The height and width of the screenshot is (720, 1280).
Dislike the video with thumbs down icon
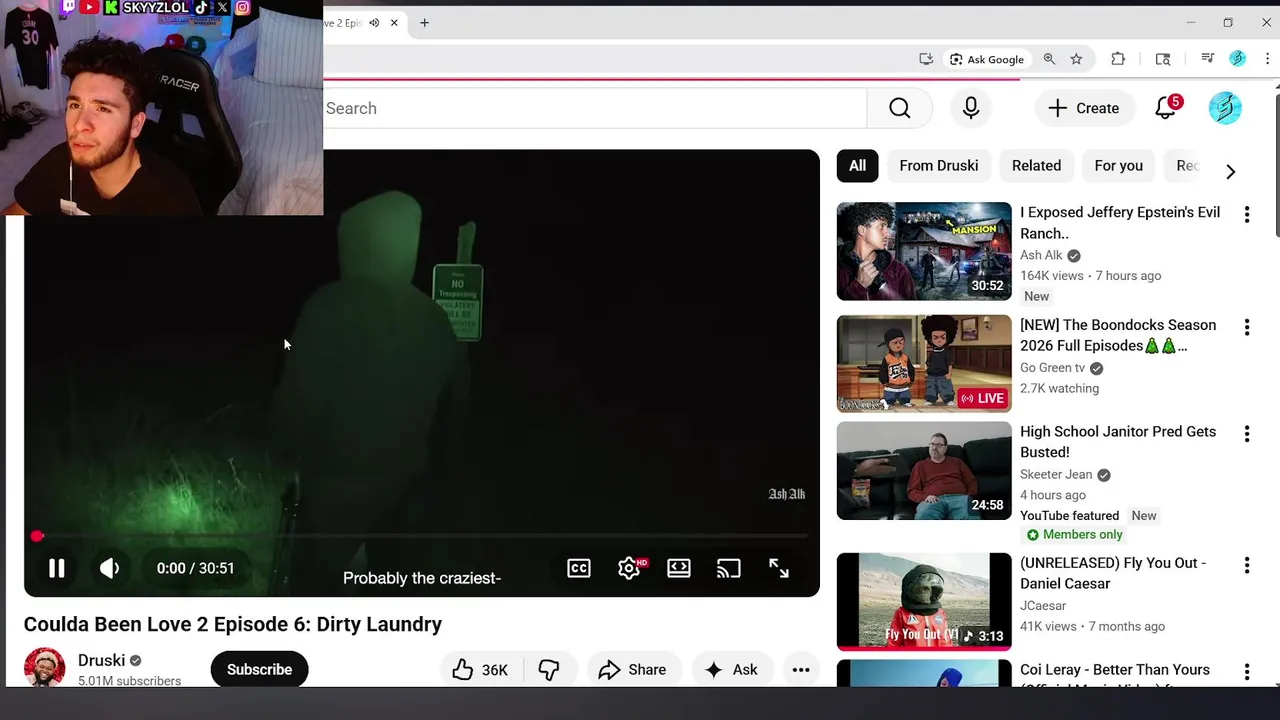pos(549,670)
